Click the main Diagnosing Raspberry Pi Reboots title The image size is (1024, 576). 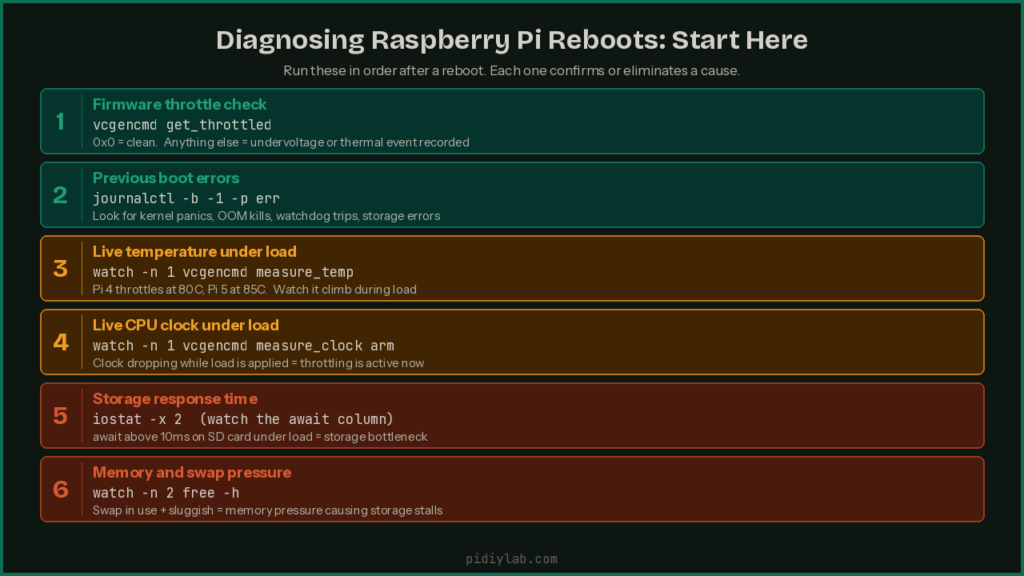coord(512,40)
